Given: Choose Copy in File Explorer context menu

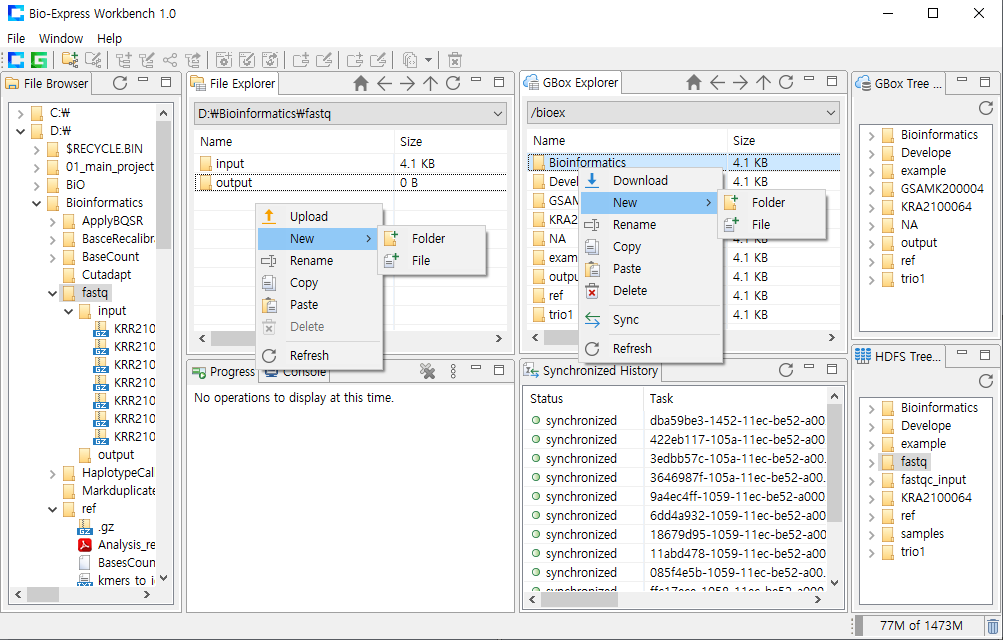Looking at the screenshot, I should [x=320, y=283].
